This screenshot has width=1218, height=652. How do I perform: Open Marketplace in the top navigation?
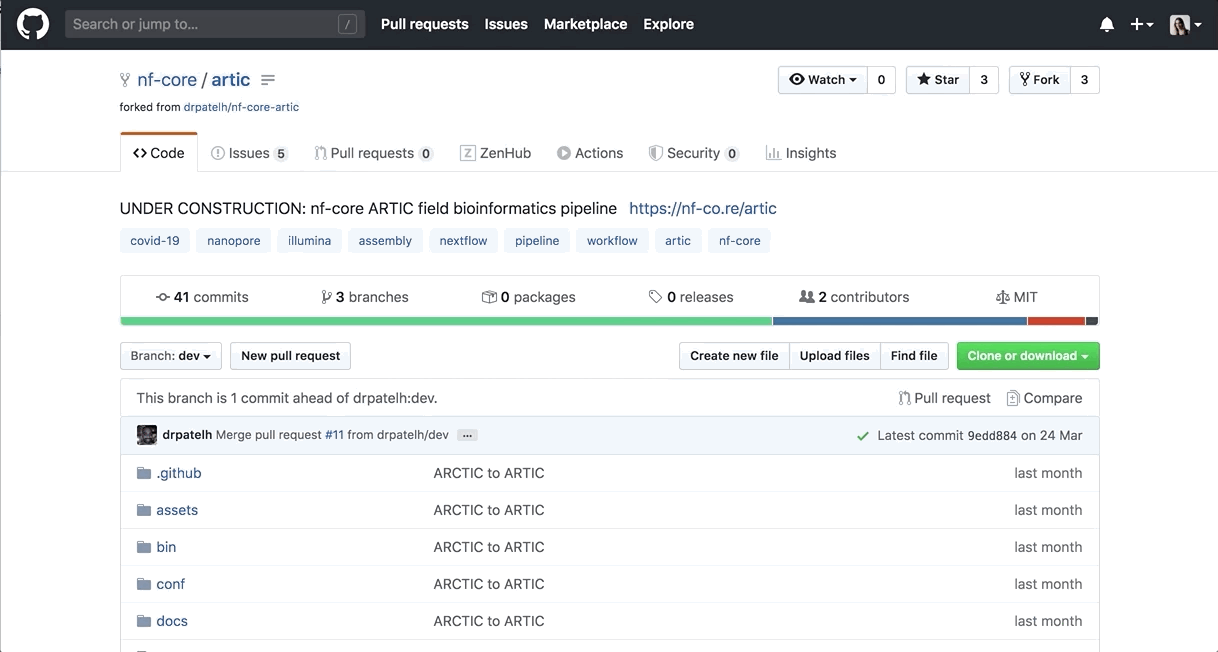pyautogui.click(x=585, y=24)
